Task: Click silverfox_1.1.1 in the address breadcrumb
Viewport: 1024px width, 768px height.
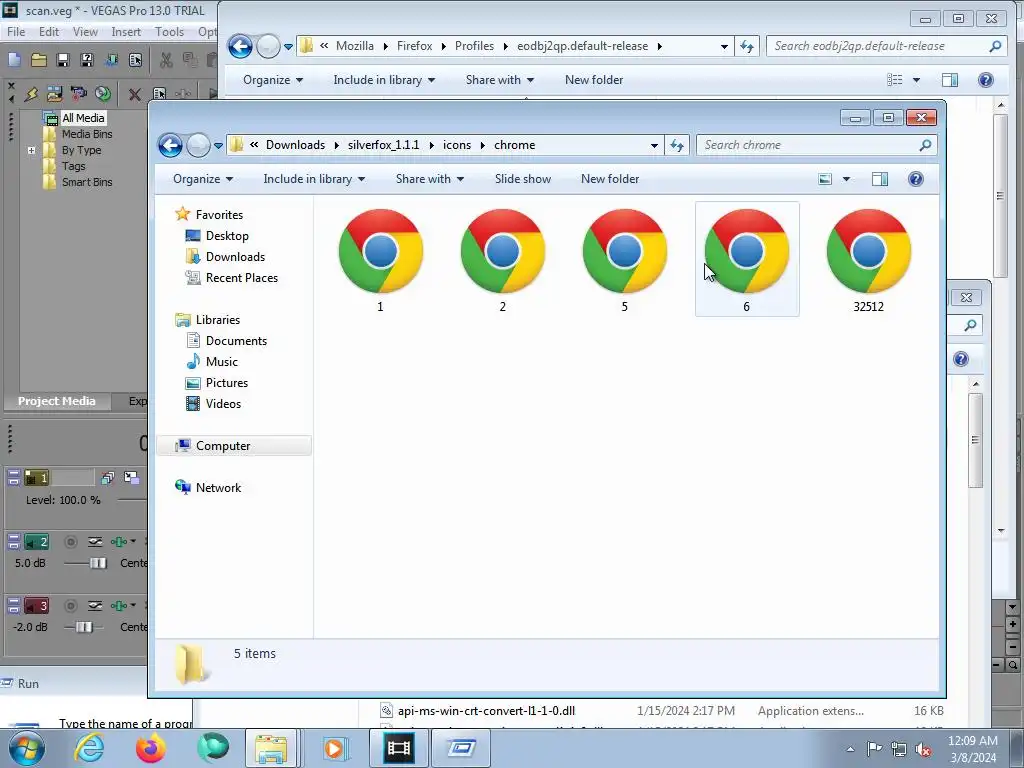Action: (383, 145)
